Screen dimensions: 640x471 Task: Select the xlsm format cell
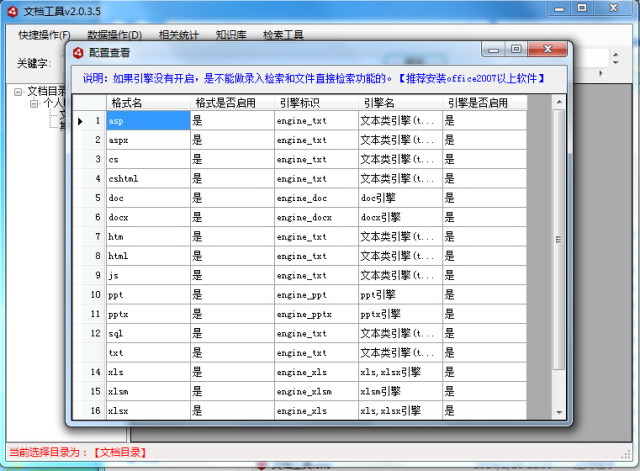tap(148, 391)
